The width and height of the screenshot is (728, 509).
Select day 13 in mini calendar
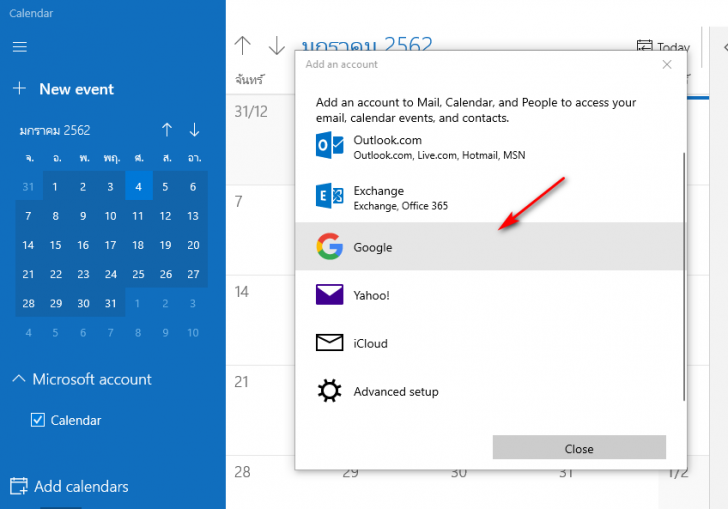[x=193, y=216]
